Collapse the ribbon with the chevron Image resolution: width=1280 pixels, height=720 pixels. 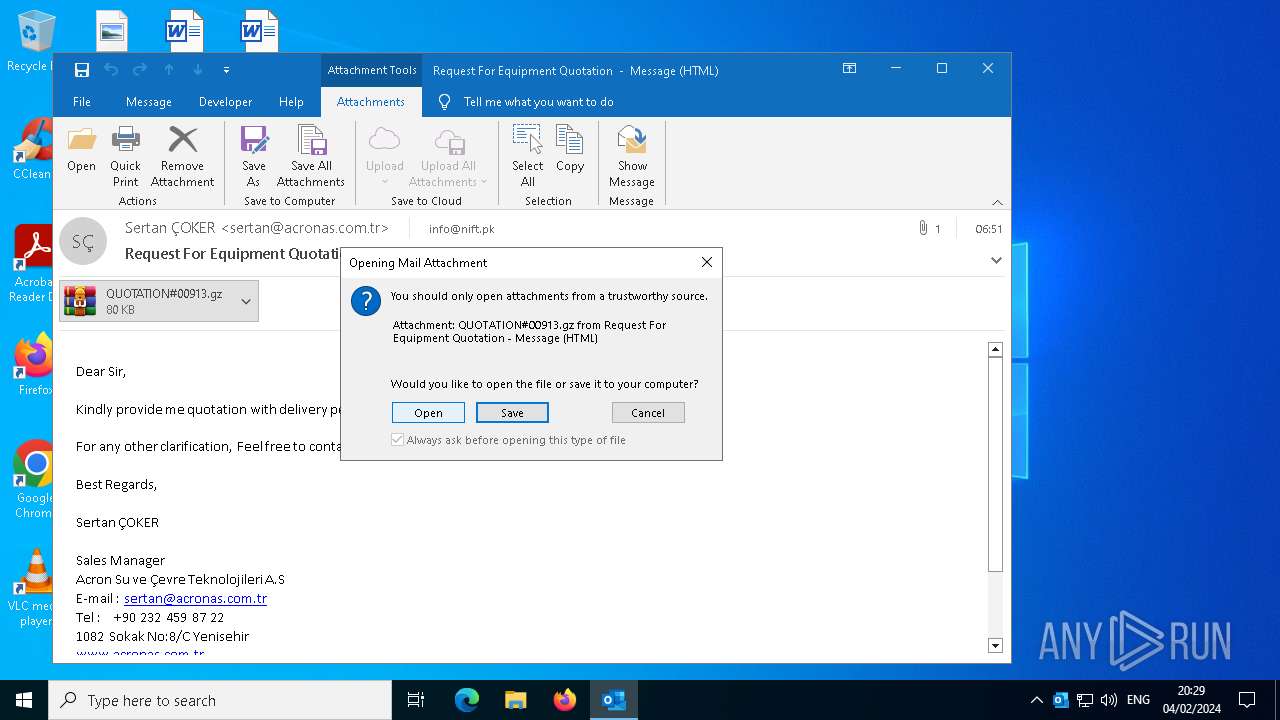pyautogui.click(x=997, y=202)
